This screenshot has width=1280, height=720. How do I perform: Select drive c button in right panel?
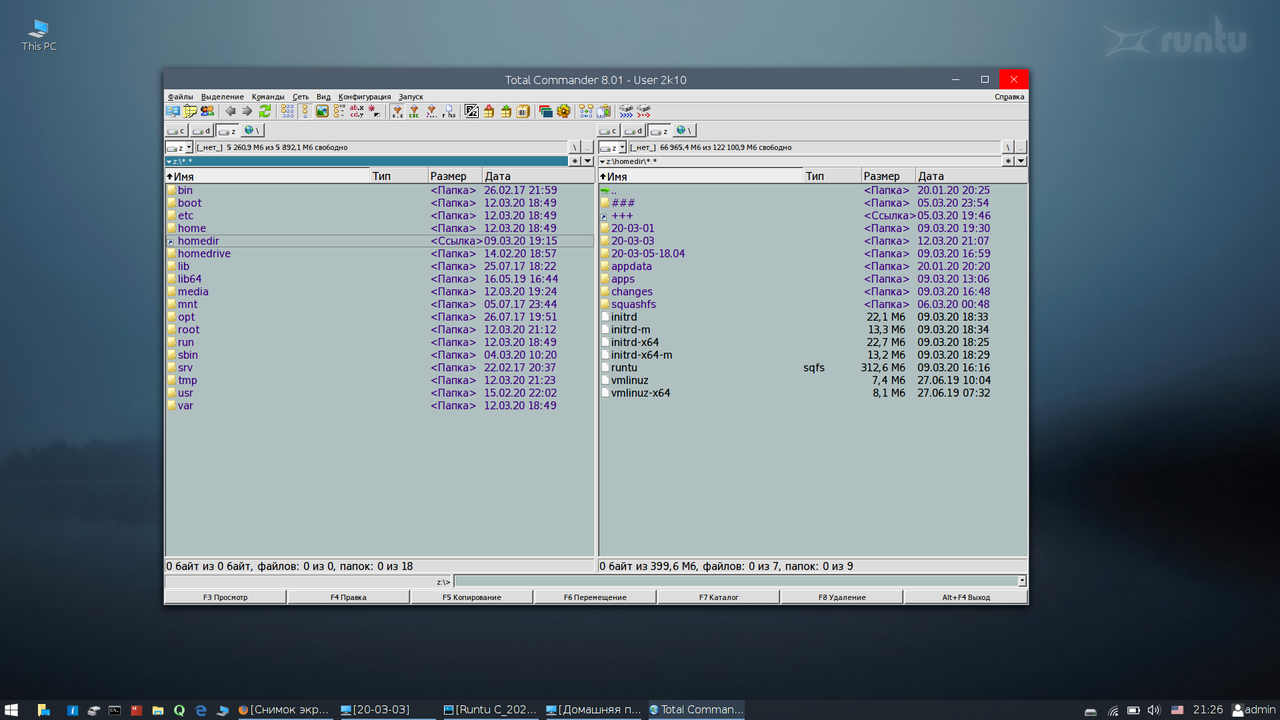point(609,131)
